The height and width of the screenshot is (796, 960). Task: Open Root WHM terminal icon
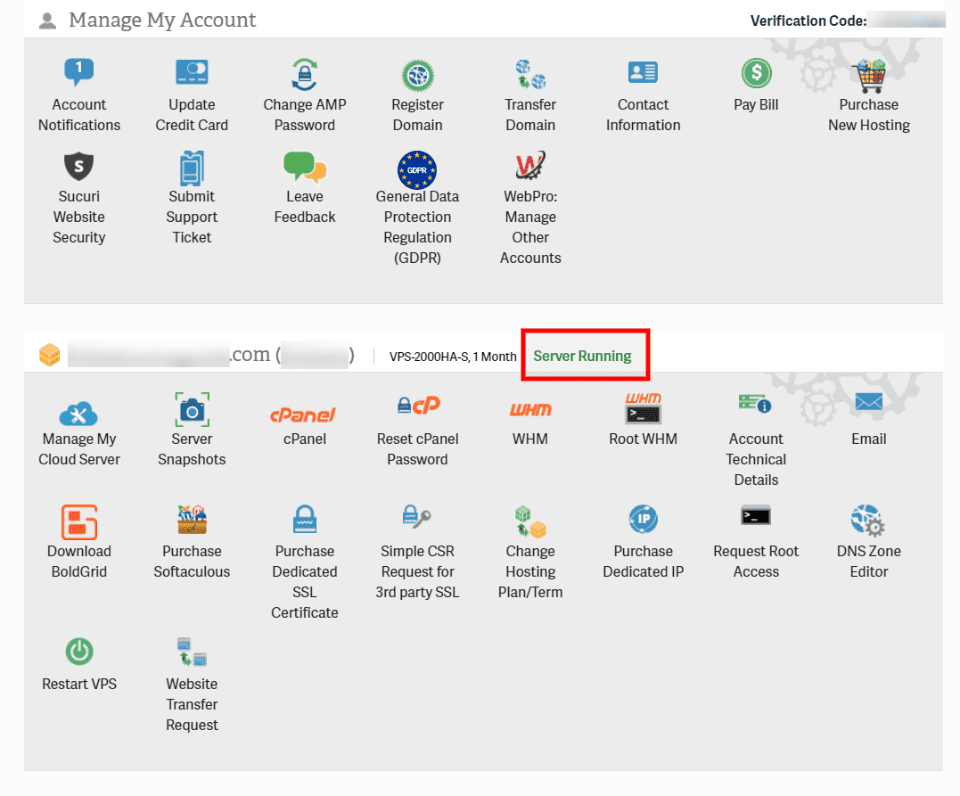pos(643,408)
